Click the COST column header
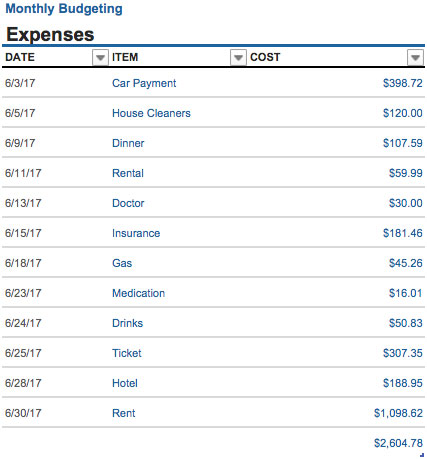This screenshot has height=459, width=427. 265,57
